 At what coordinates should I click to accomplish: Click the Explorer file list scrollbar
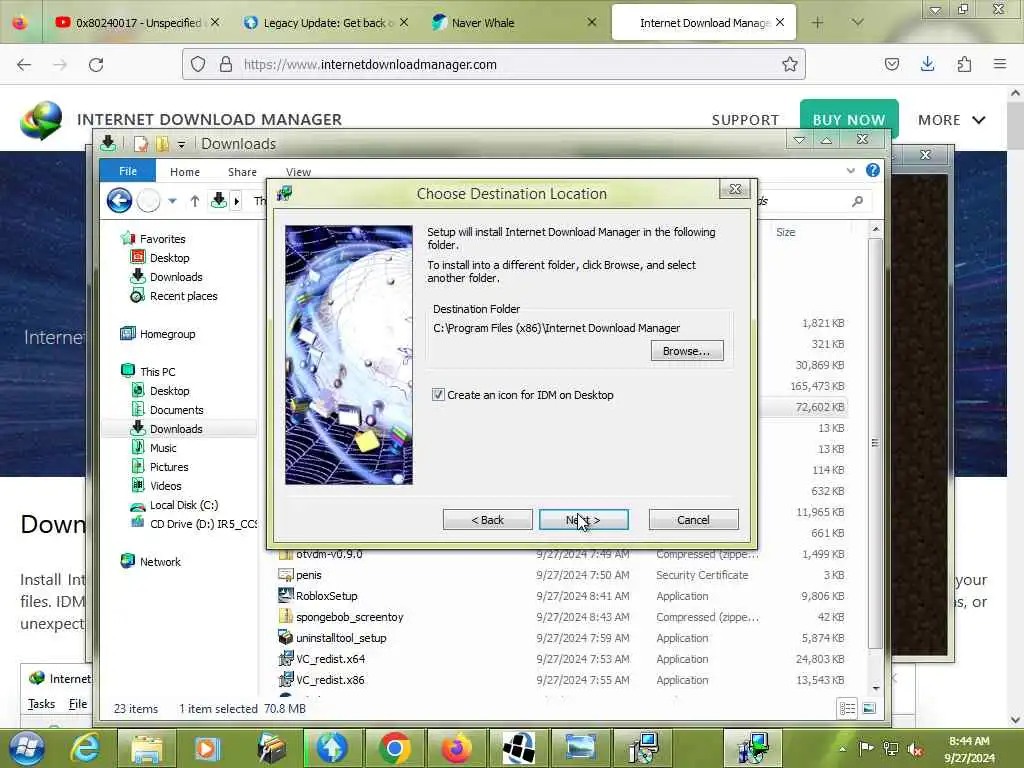pos(875,443)
